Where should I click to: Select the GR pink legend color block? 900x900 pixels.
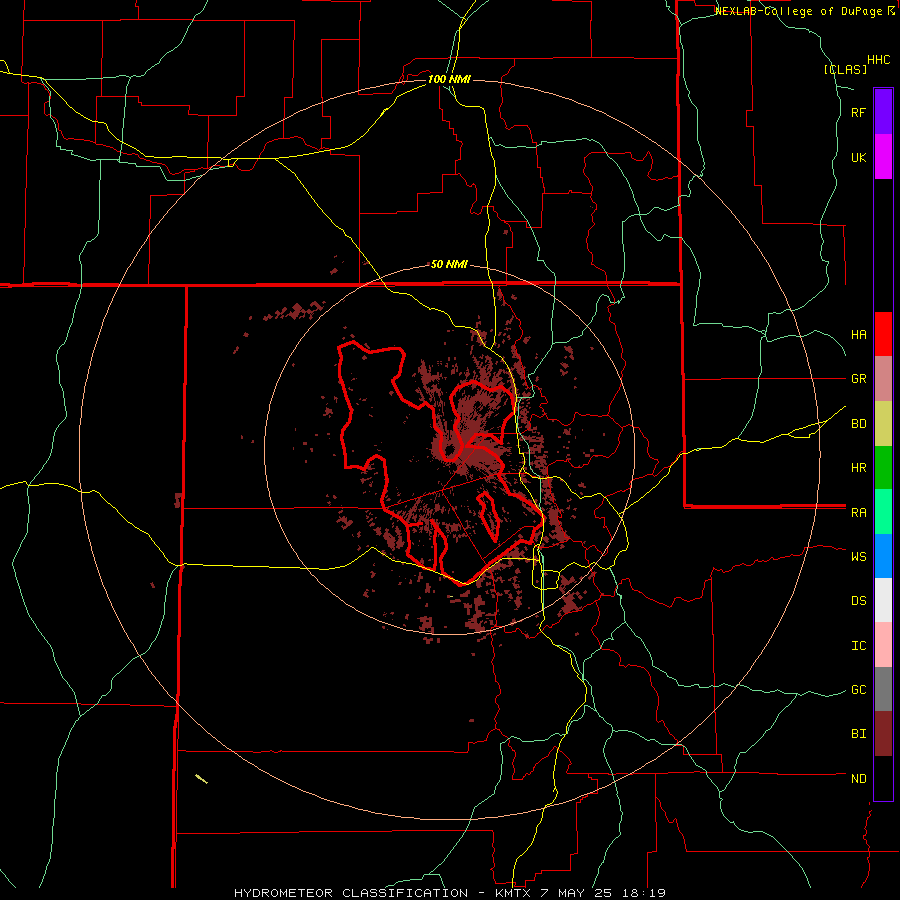point(883,379)
